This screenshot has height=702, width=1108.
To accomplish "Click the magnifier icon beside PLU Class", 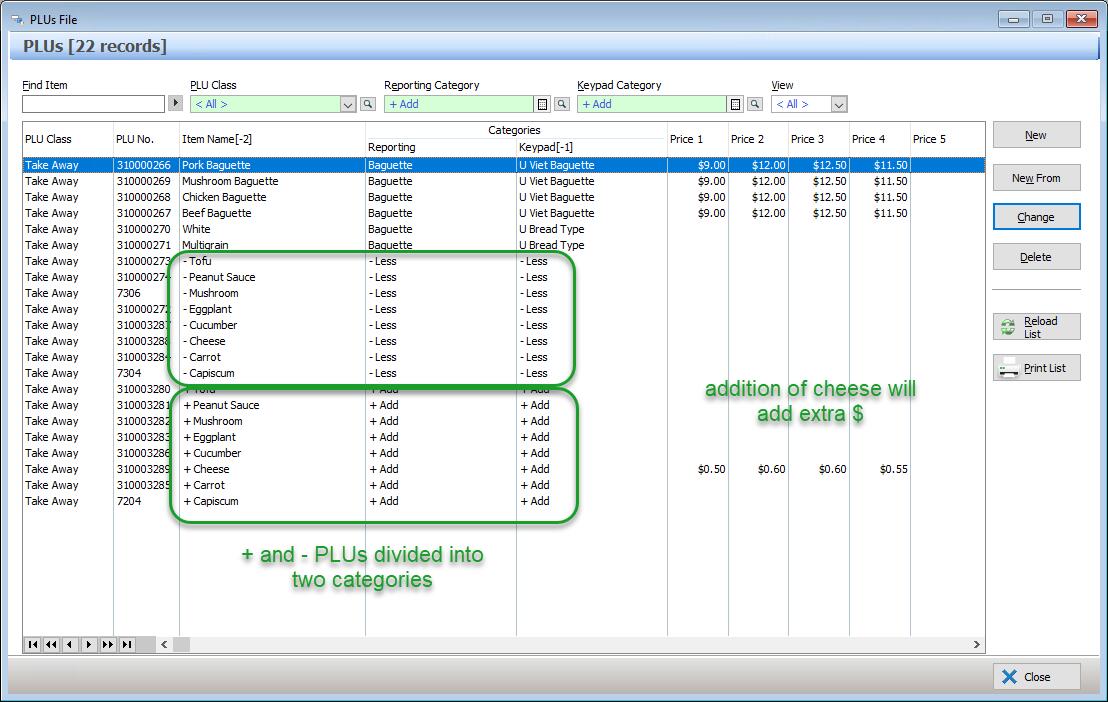I will pos(367,104).
